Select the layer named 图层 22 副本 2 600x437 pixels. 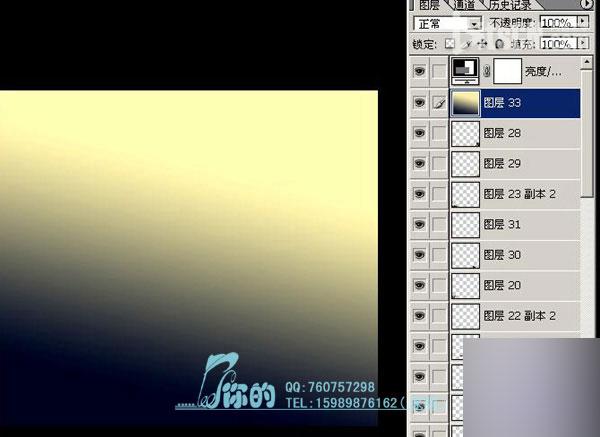pos(520,316)
